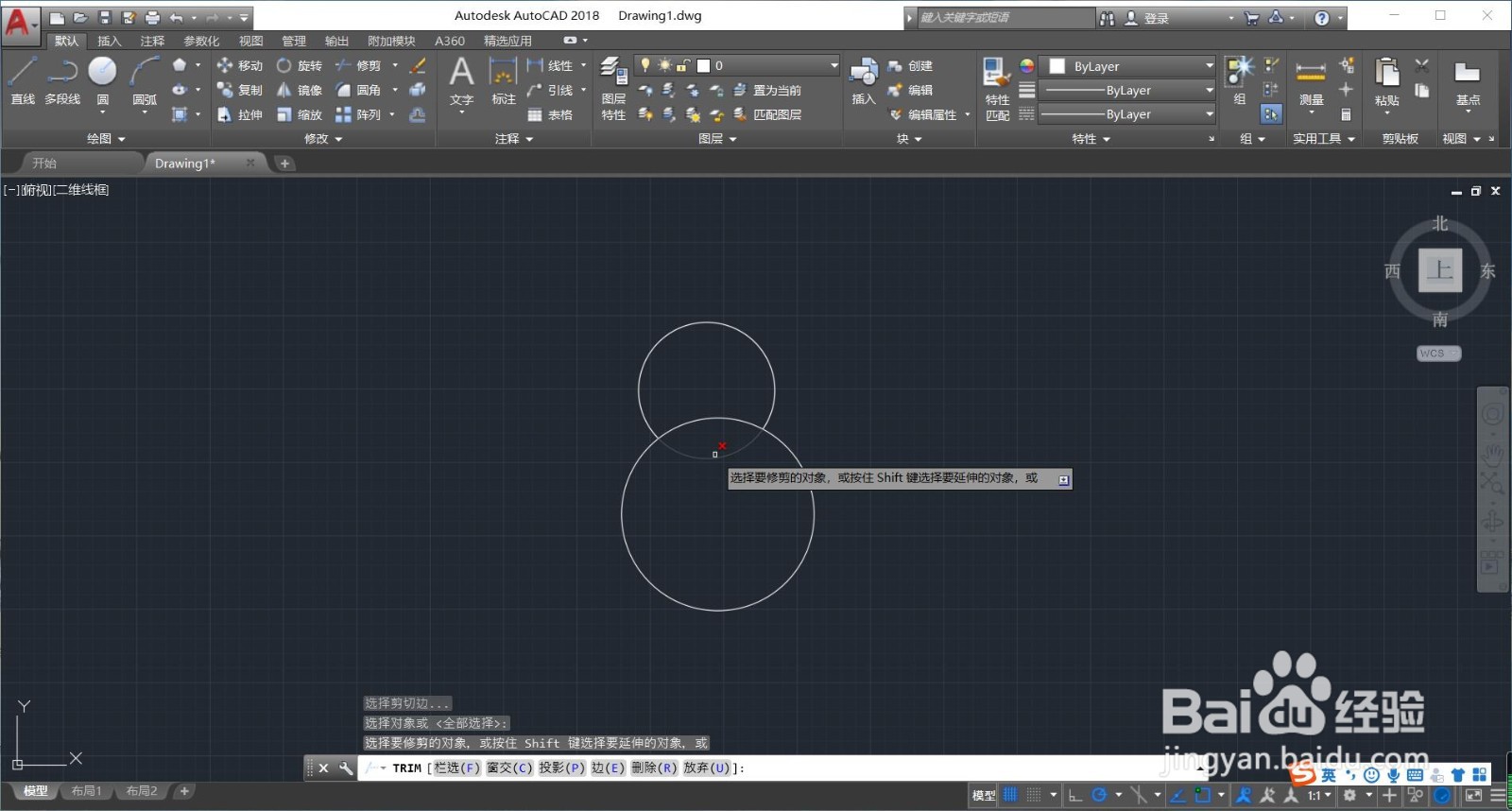1512x811 pixels.
Task: Select the Text (文字) tool
Action: click(x=461, y=79)
